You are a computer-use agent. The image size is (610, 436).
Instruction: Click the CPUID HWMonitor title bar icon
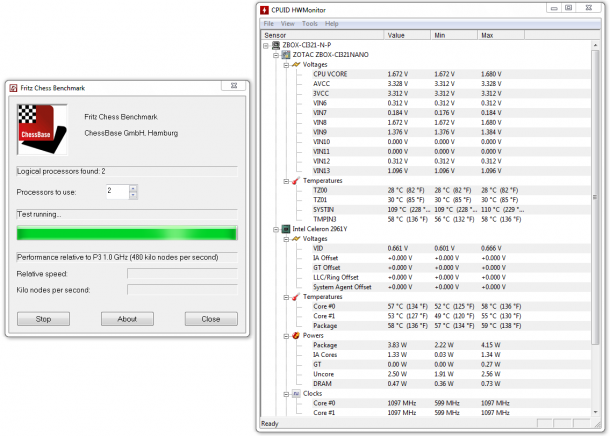pos(265,10)
